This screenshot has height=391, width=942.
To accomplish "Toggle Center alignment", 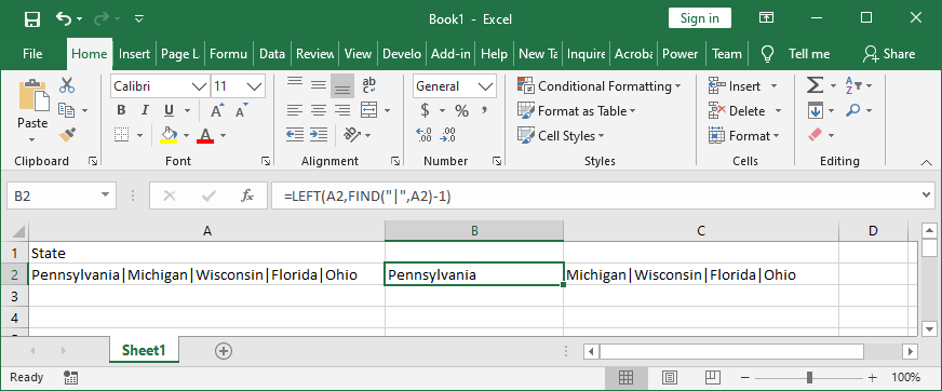I will pos(318,111).
